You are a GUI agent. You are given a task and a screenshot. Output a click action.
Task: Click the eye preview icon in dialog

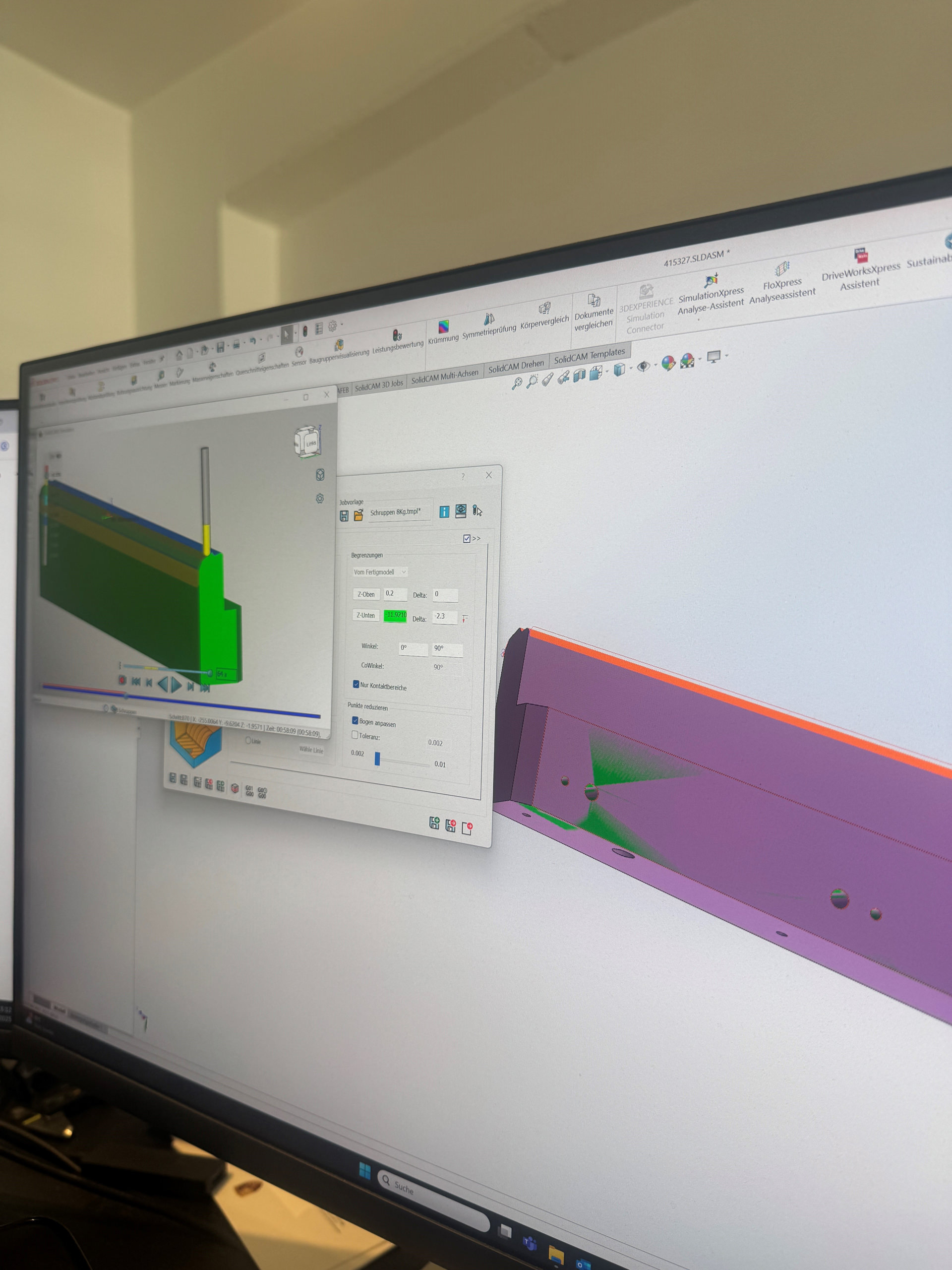461,510
